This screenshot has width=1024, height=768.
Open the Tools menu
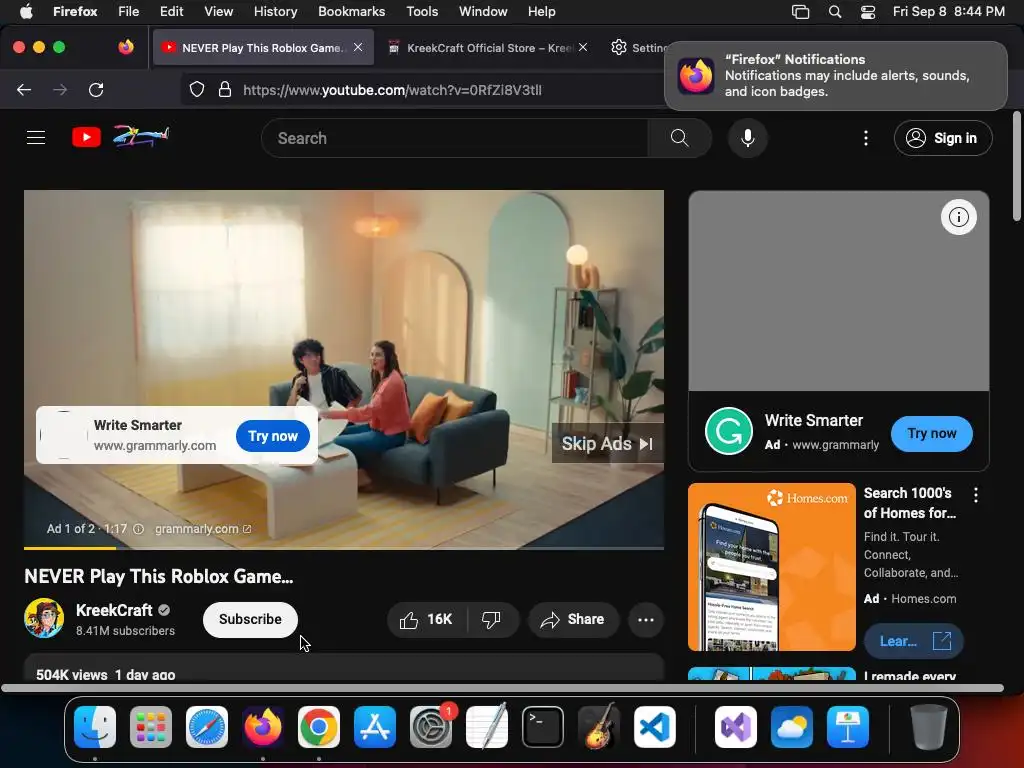422,11
